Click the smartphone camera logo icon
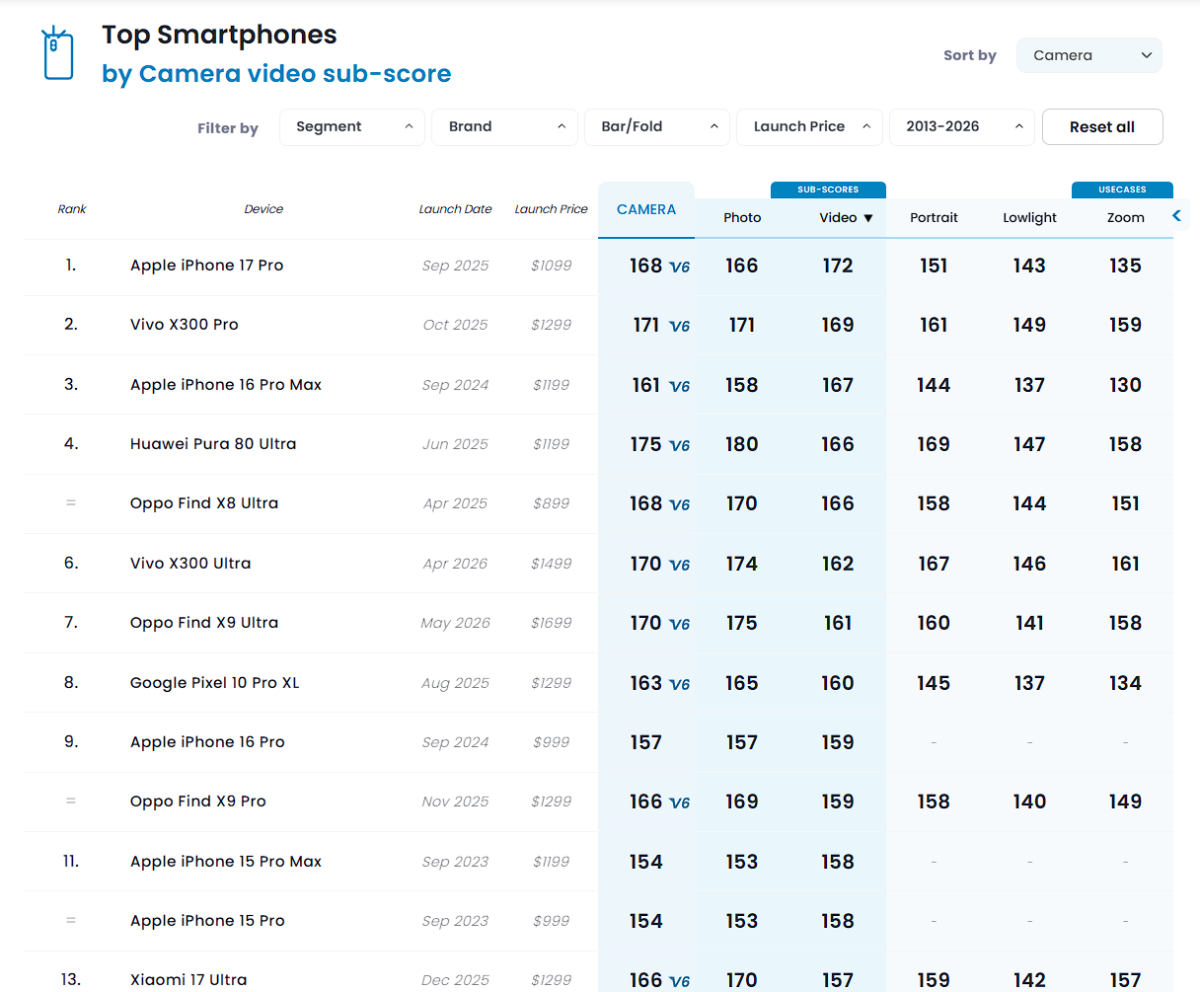 coord(57,53)
